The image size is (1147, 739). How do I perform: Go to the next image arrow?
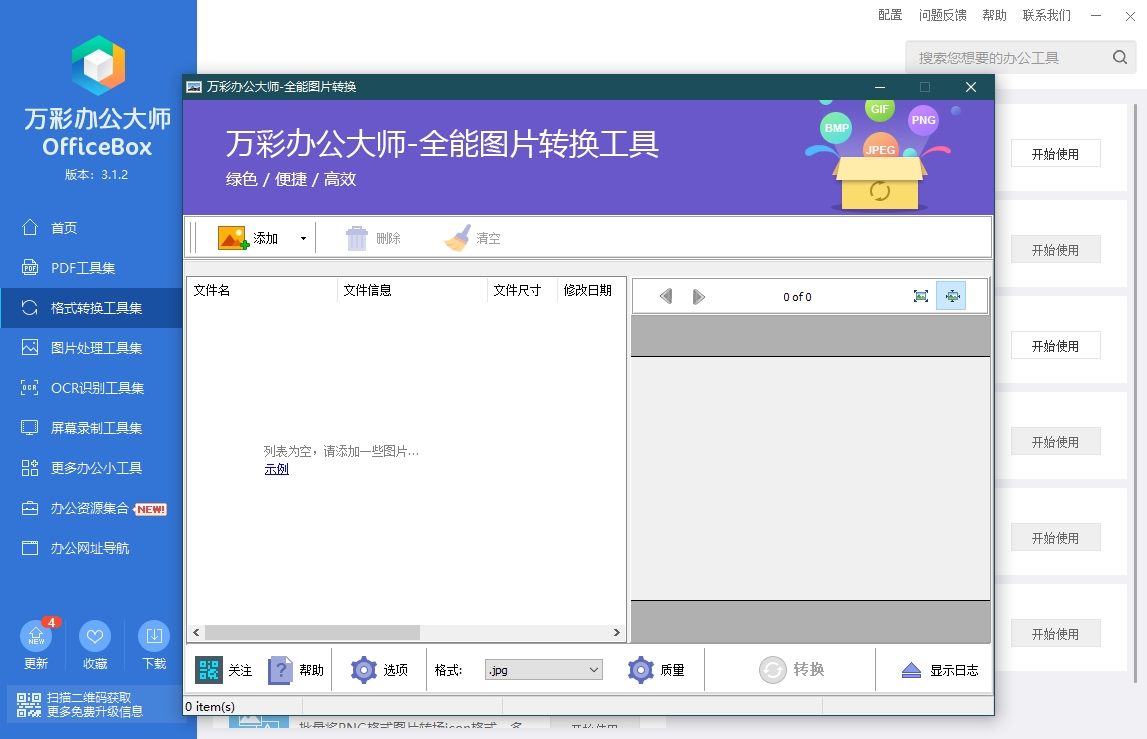tap(699, 297)
